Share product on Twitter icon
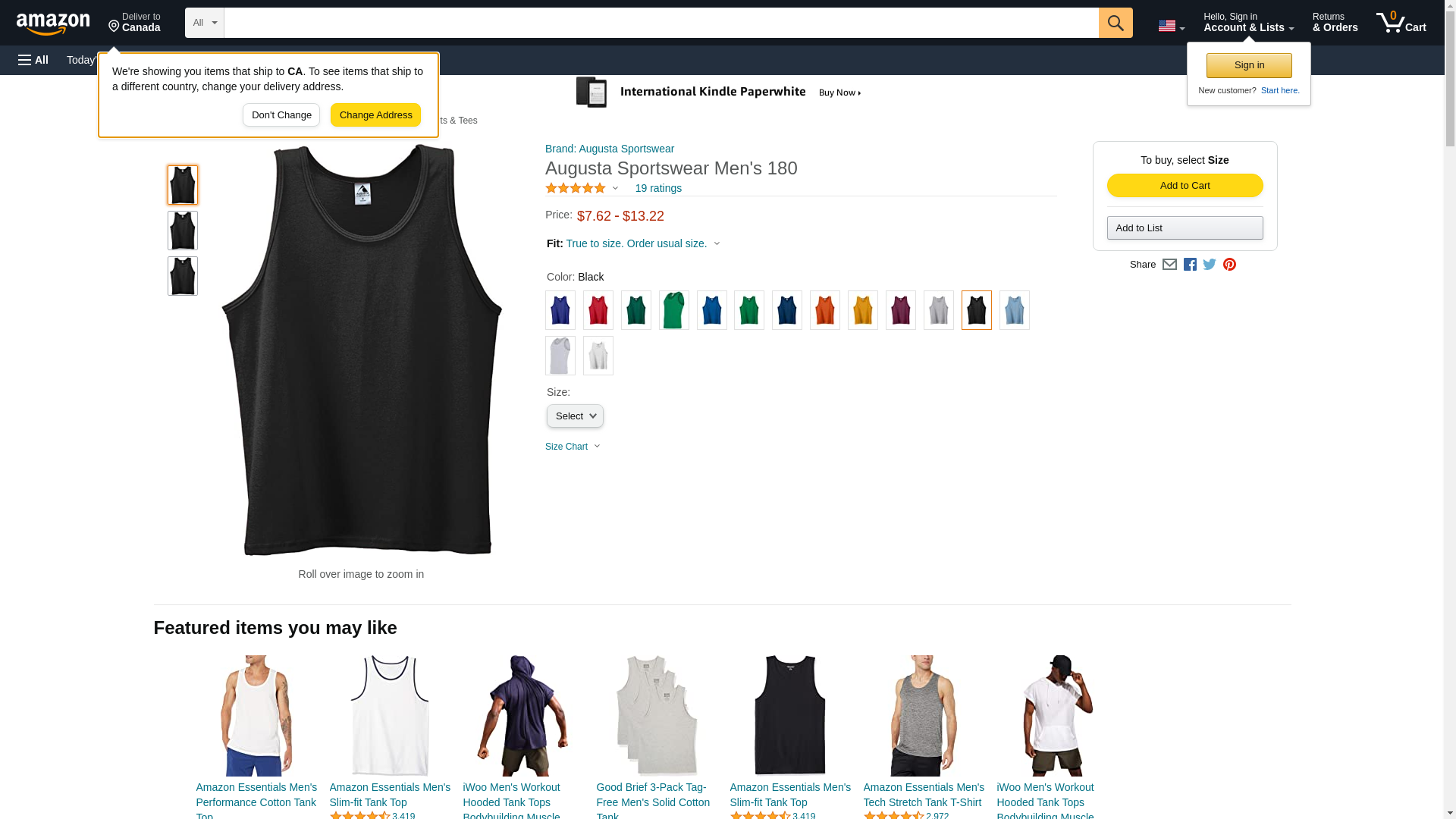Viewport: 1456px width, 819px height. pos(1210,264)
